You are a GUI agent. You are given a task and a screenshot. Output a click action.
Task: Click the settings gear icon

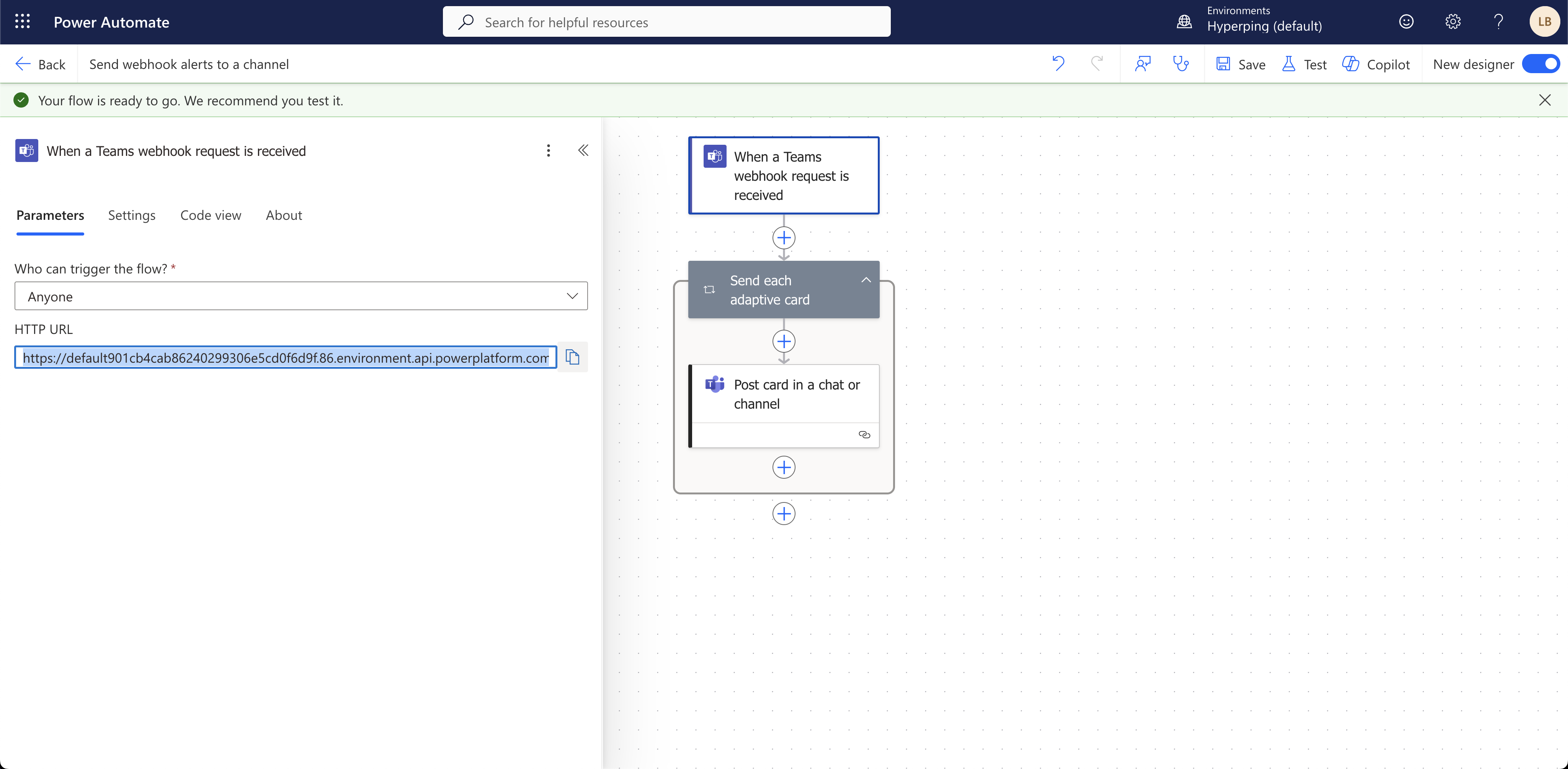point(1453,22)
